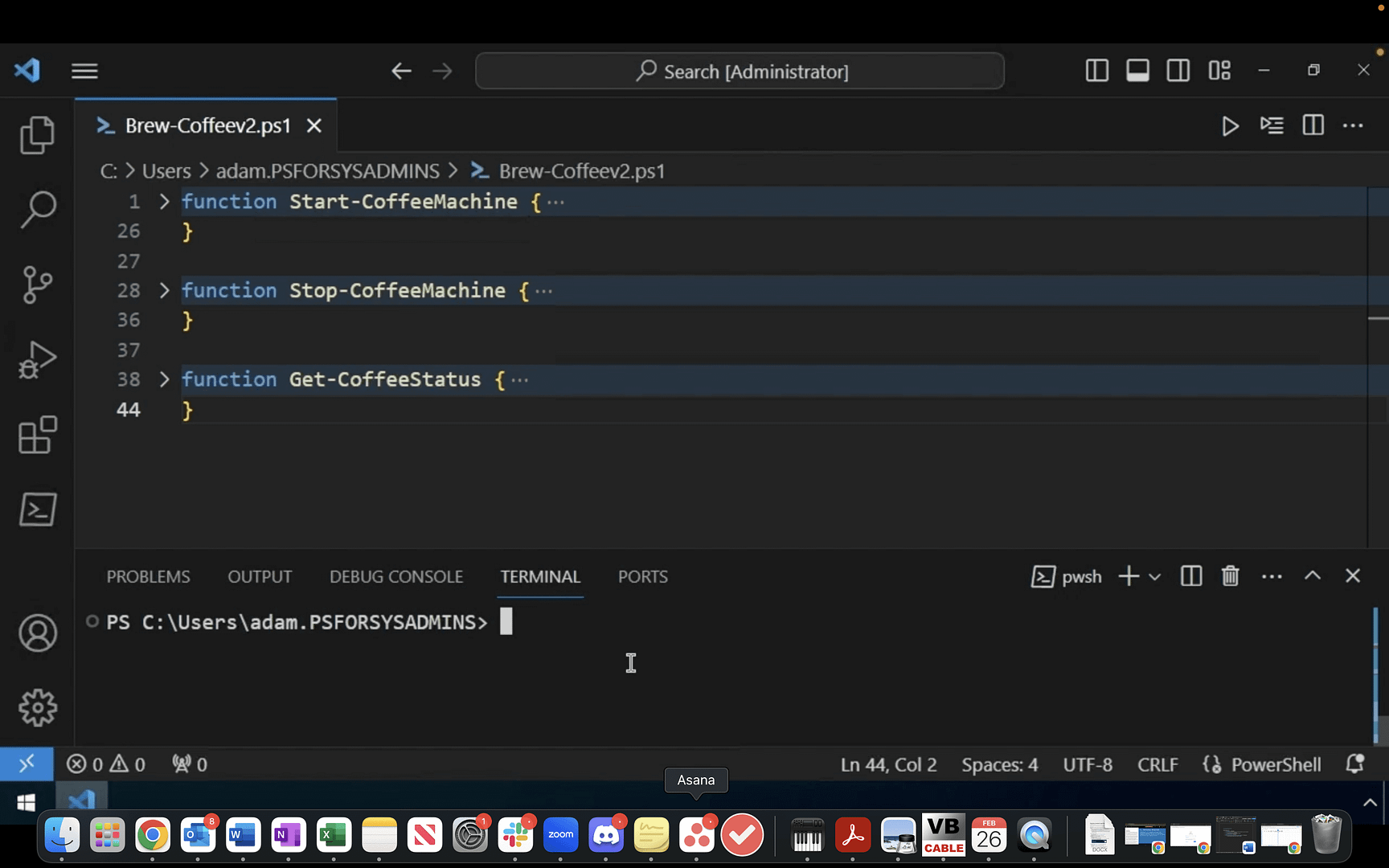Open the Users breadcrumb dropdown

(x=166, y=171)
